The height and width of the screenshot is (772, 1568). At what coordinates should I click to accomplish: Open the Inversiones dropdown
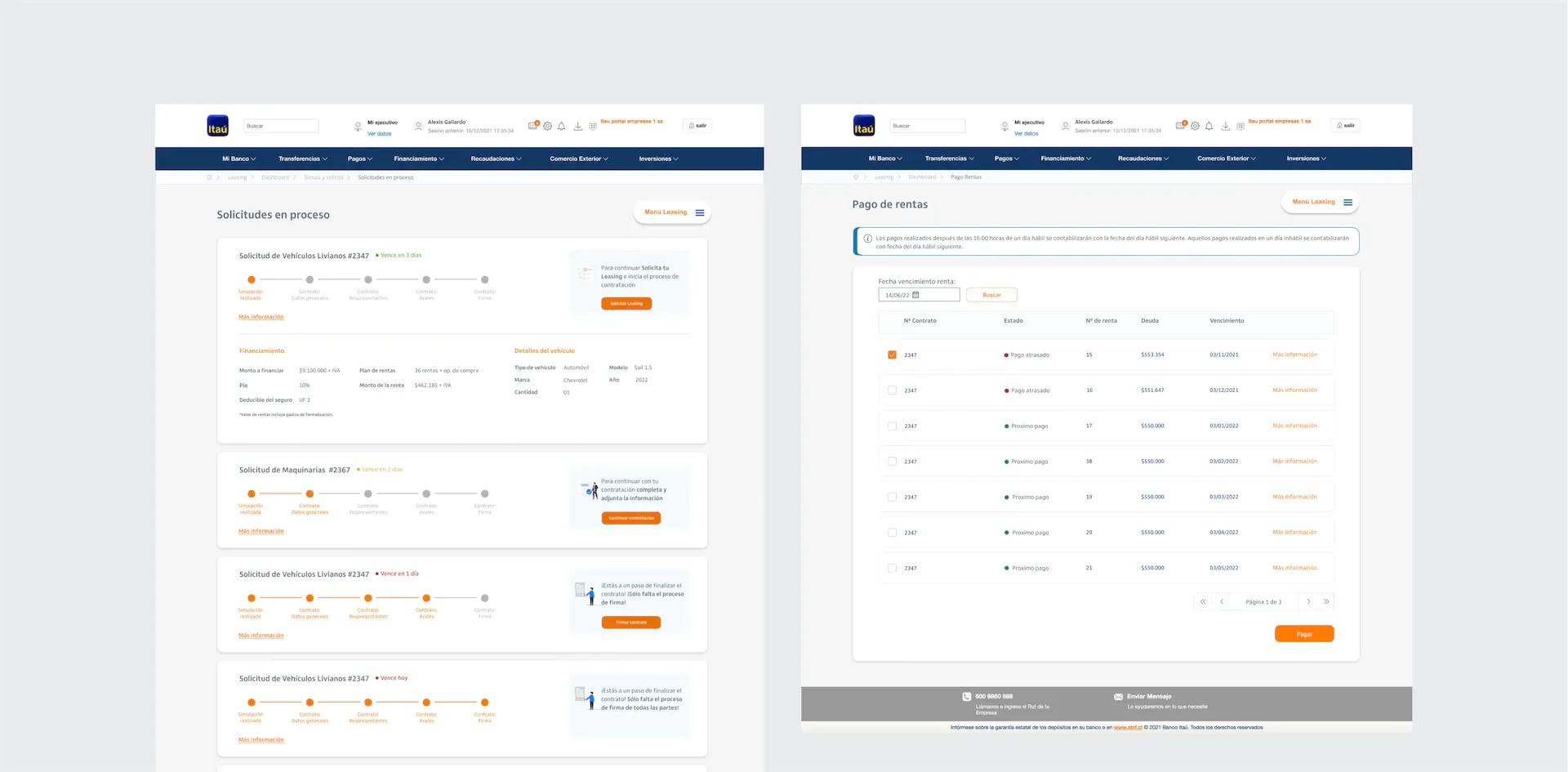657,158
